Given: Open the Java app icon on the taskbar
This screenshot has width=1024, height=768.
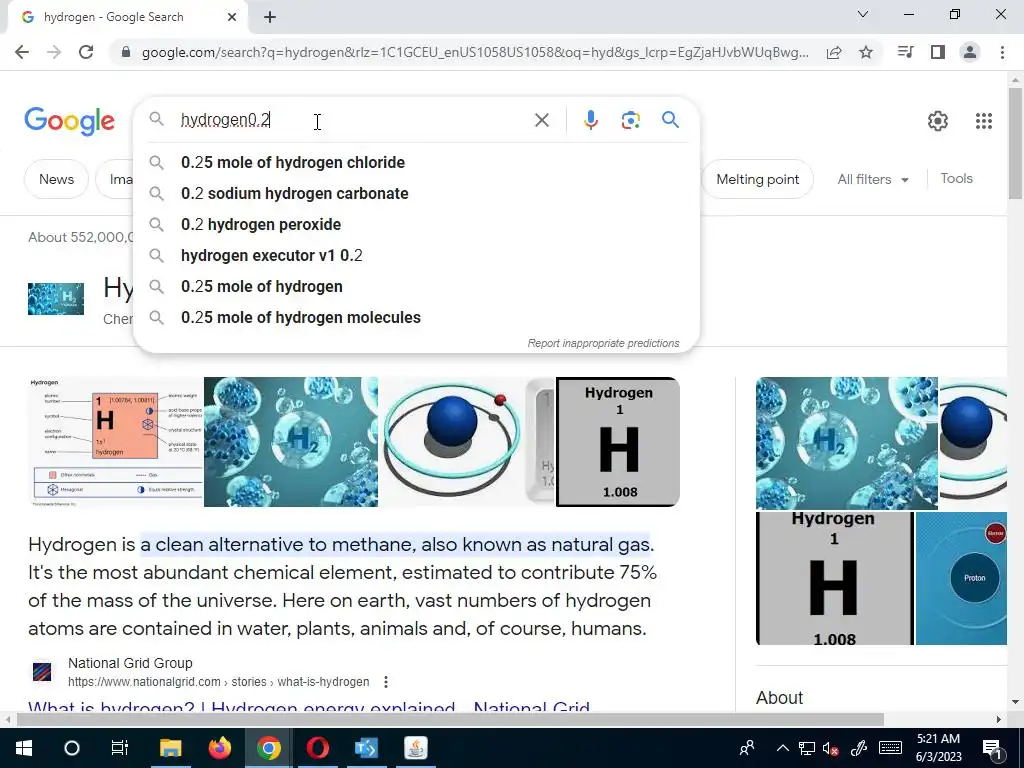Looking at the screenshot, I should click(415, 748).
